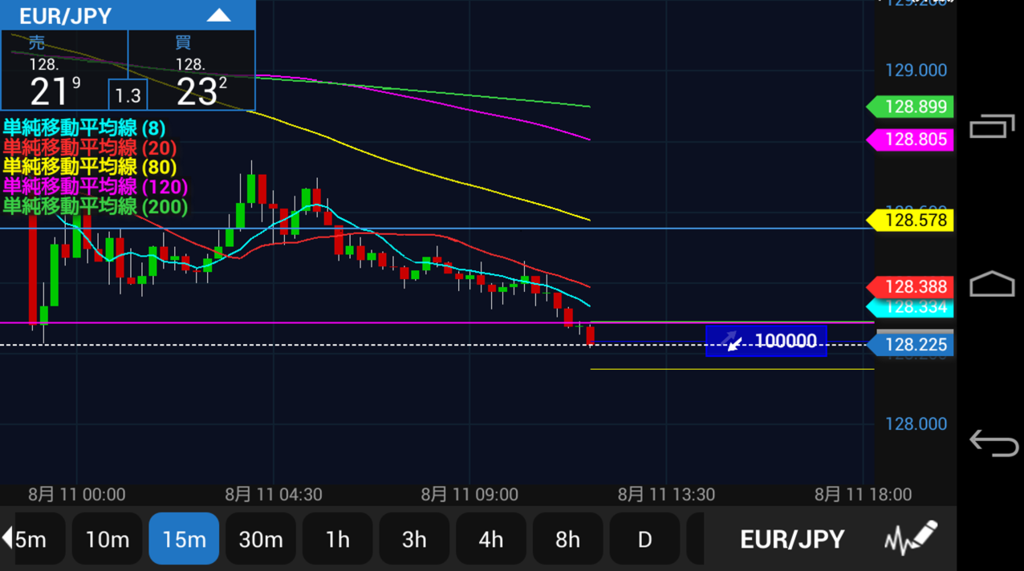Tap the sell price 128.21 panel
The height and width of the screenshot is (571, 1024).
[65, 71]
